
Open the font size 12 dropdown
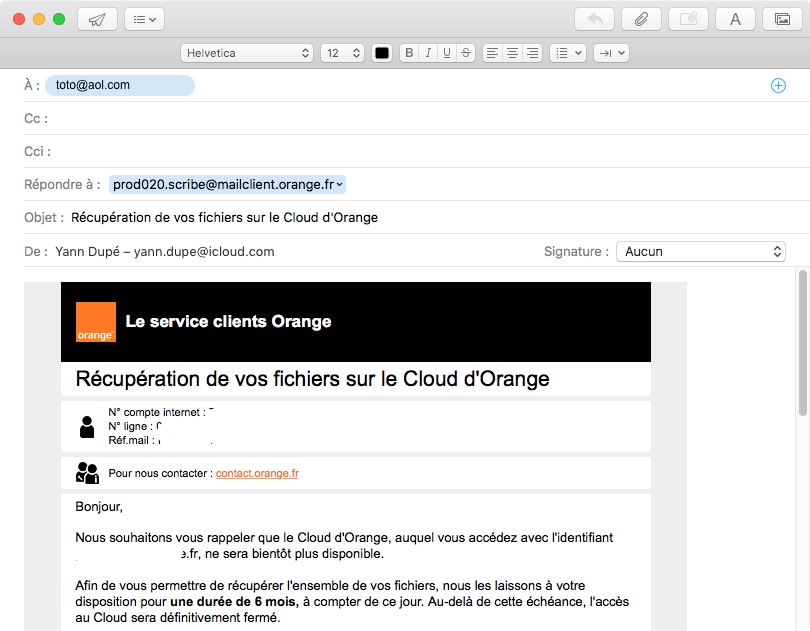tap(342, 53)
